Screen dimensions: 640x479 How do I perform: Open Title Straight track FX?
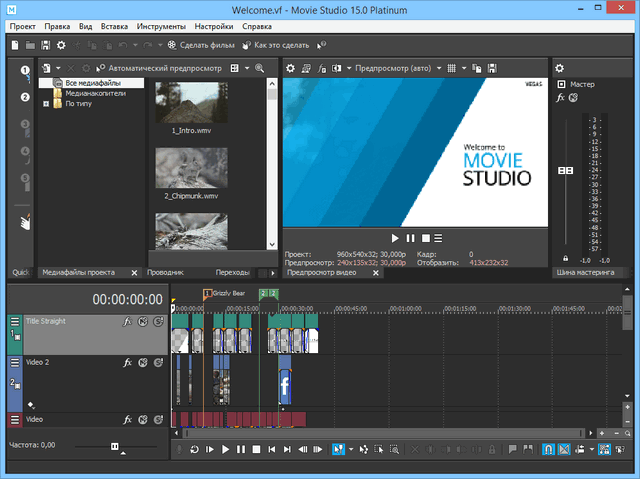pyautogui.click(x=127, y=322)
